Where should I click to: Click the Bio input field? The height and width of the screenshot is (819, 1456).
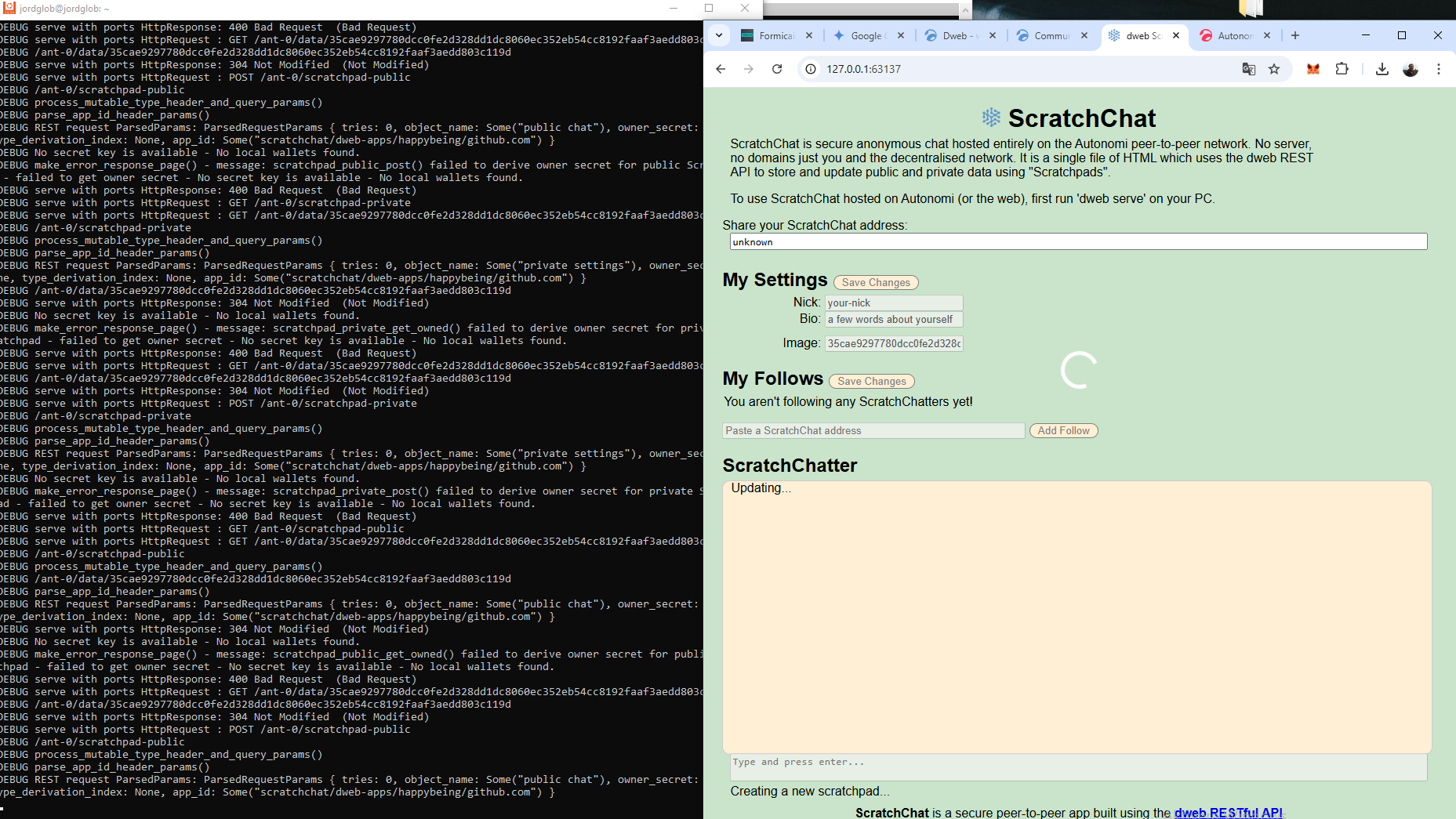[x=894, y=319]
